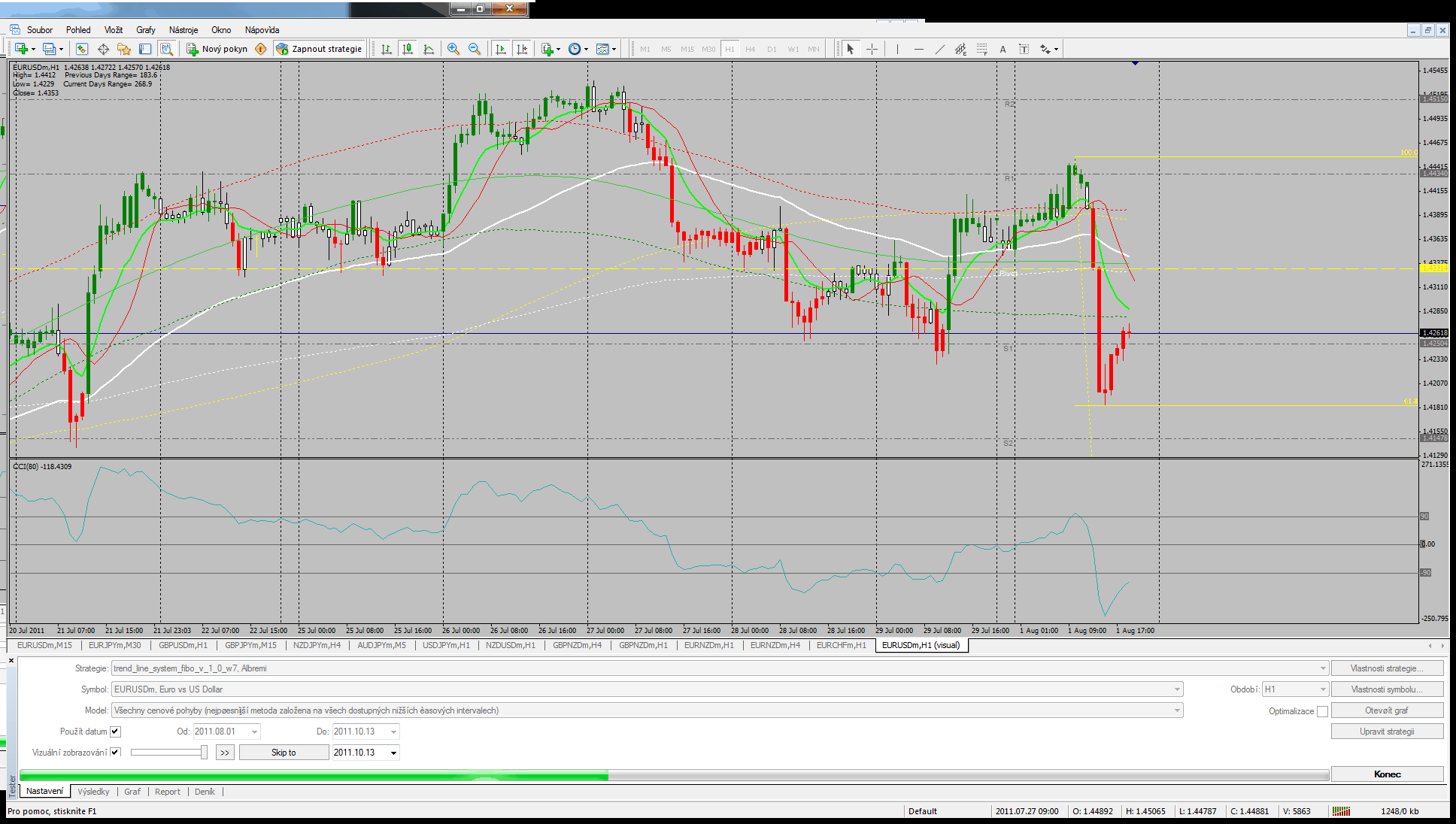Screen dimensions: 1456x824
Task: Click the Upravit strategii button
Action: point(1387,732)
